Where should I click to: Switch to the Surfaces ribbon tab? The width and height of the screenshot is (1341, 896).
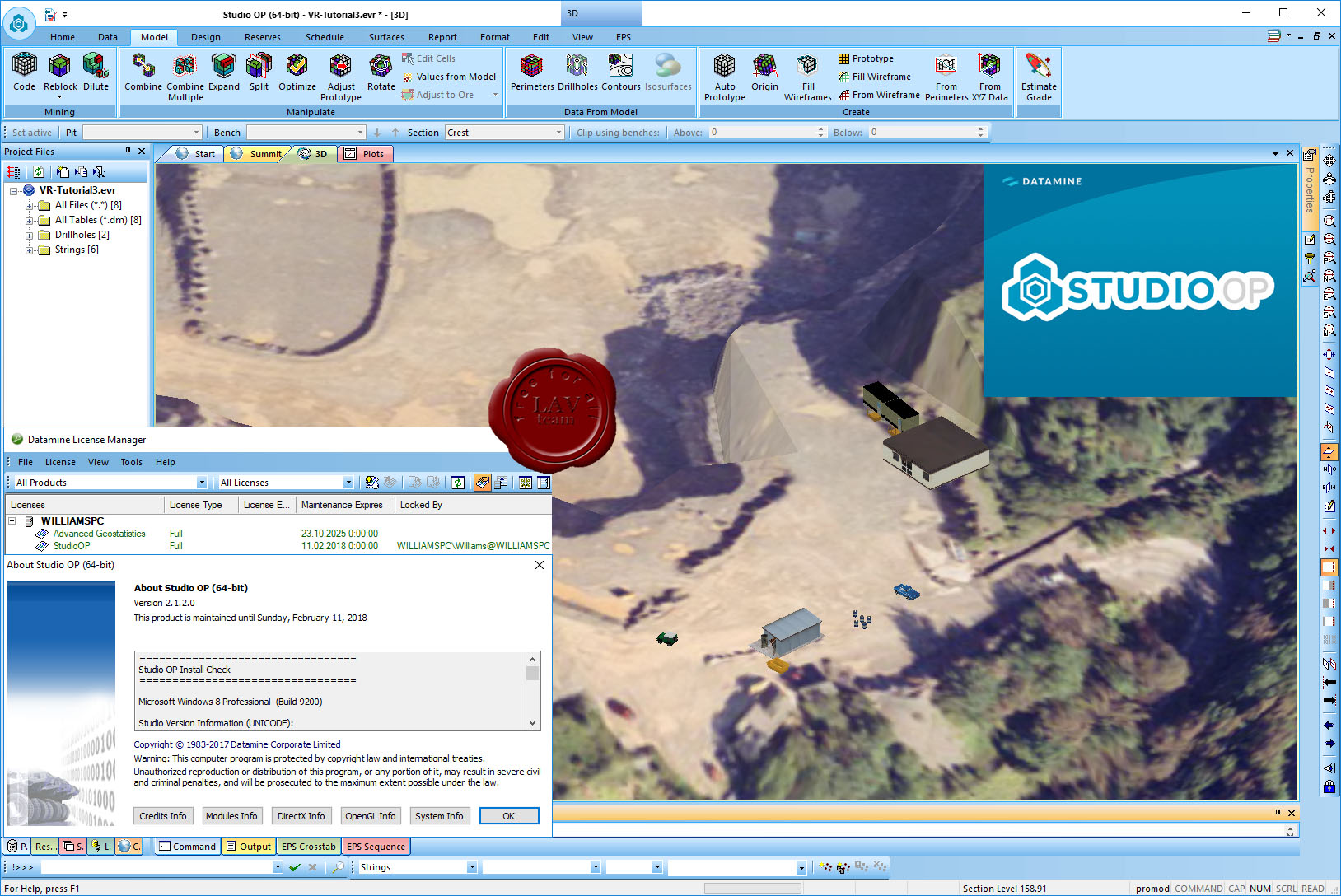[x=386, y=37]
